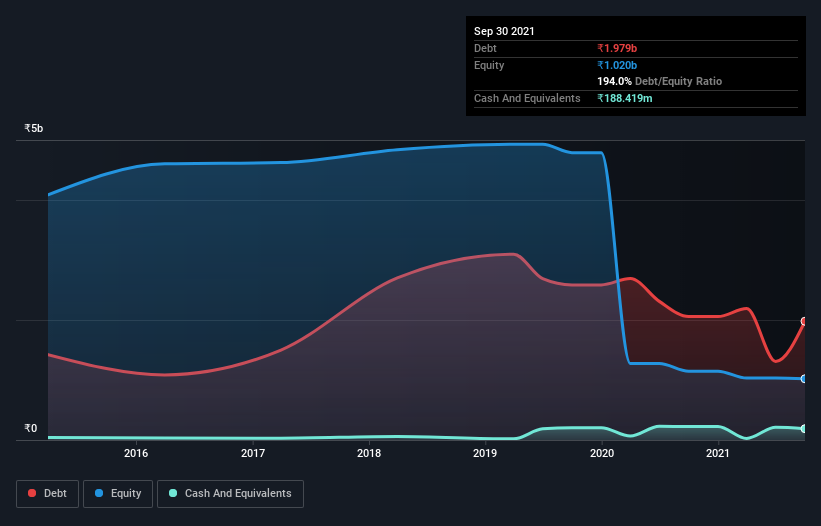The width and height of the screenshot is (821, 526).
Task: Toggle Cash And Equivalents legend button
Action: click(x=230, y=494)
